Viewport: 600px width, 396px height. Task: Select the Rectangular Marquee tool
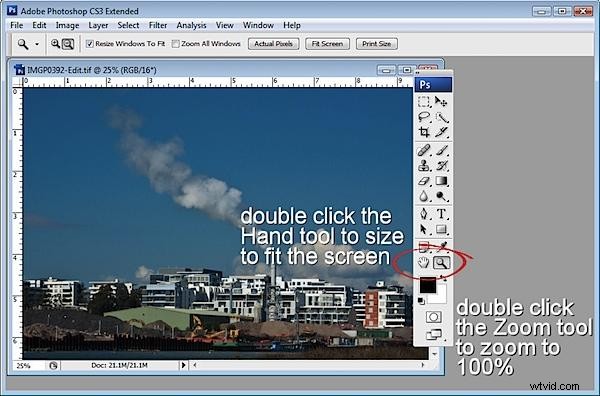coord(424,102)
